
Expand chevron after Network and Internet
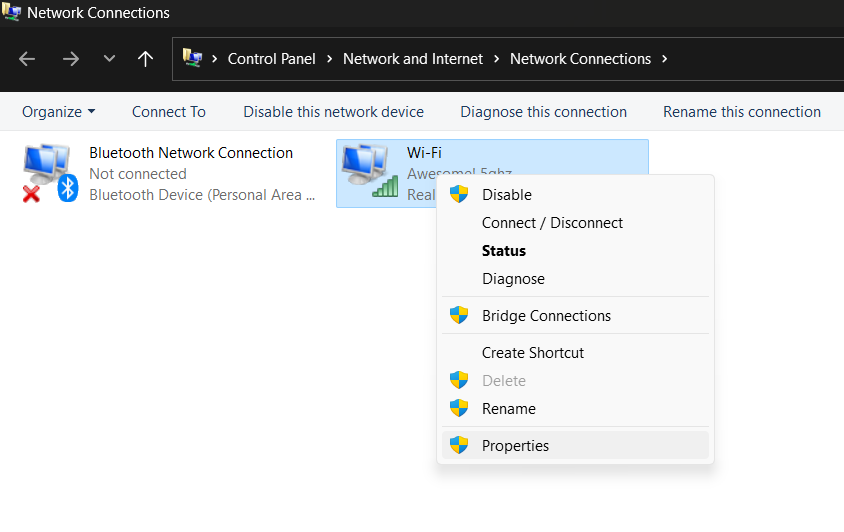point(496,59)
